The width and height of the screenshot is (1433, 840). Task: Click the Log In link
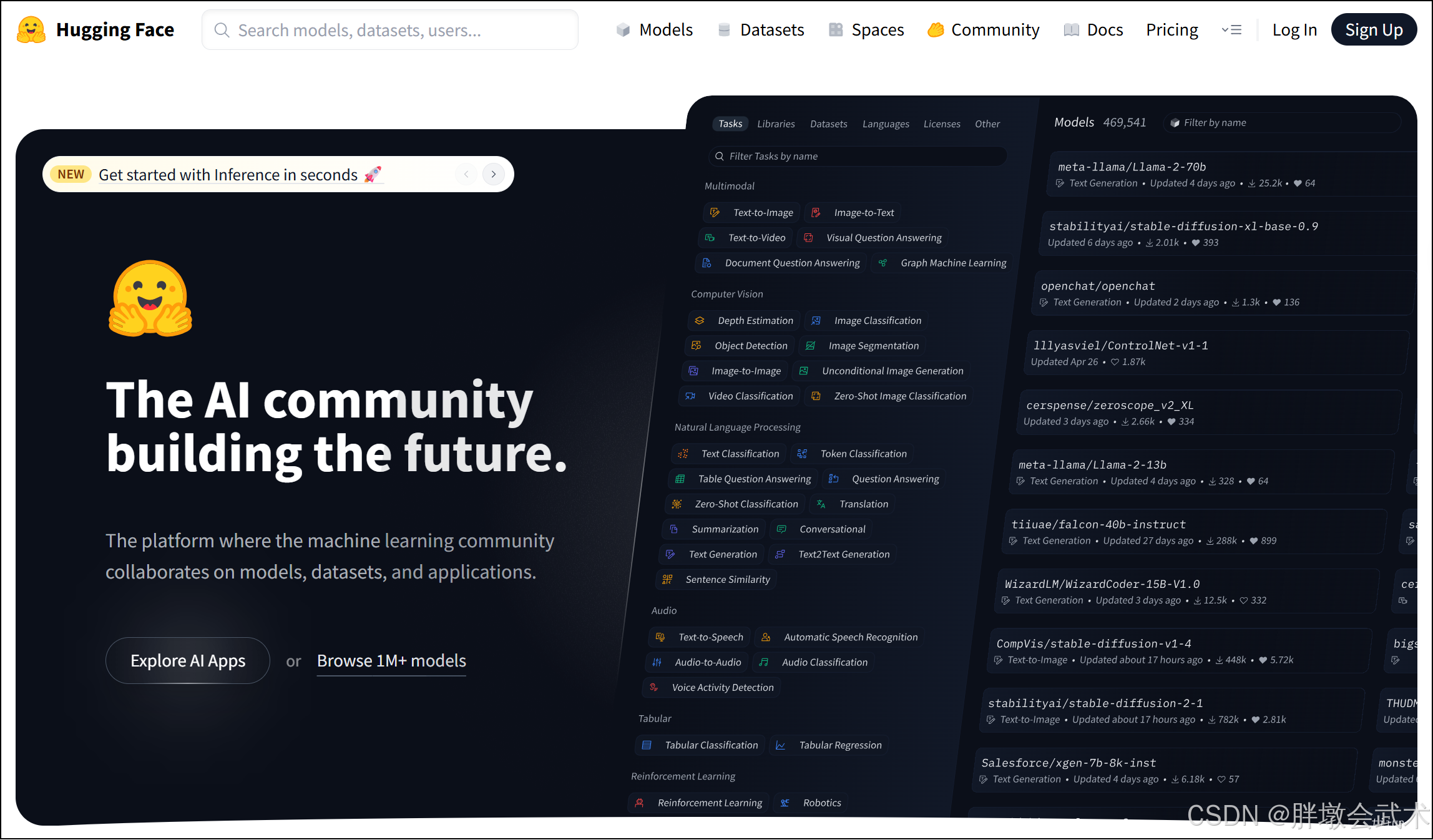point(1294,30)
